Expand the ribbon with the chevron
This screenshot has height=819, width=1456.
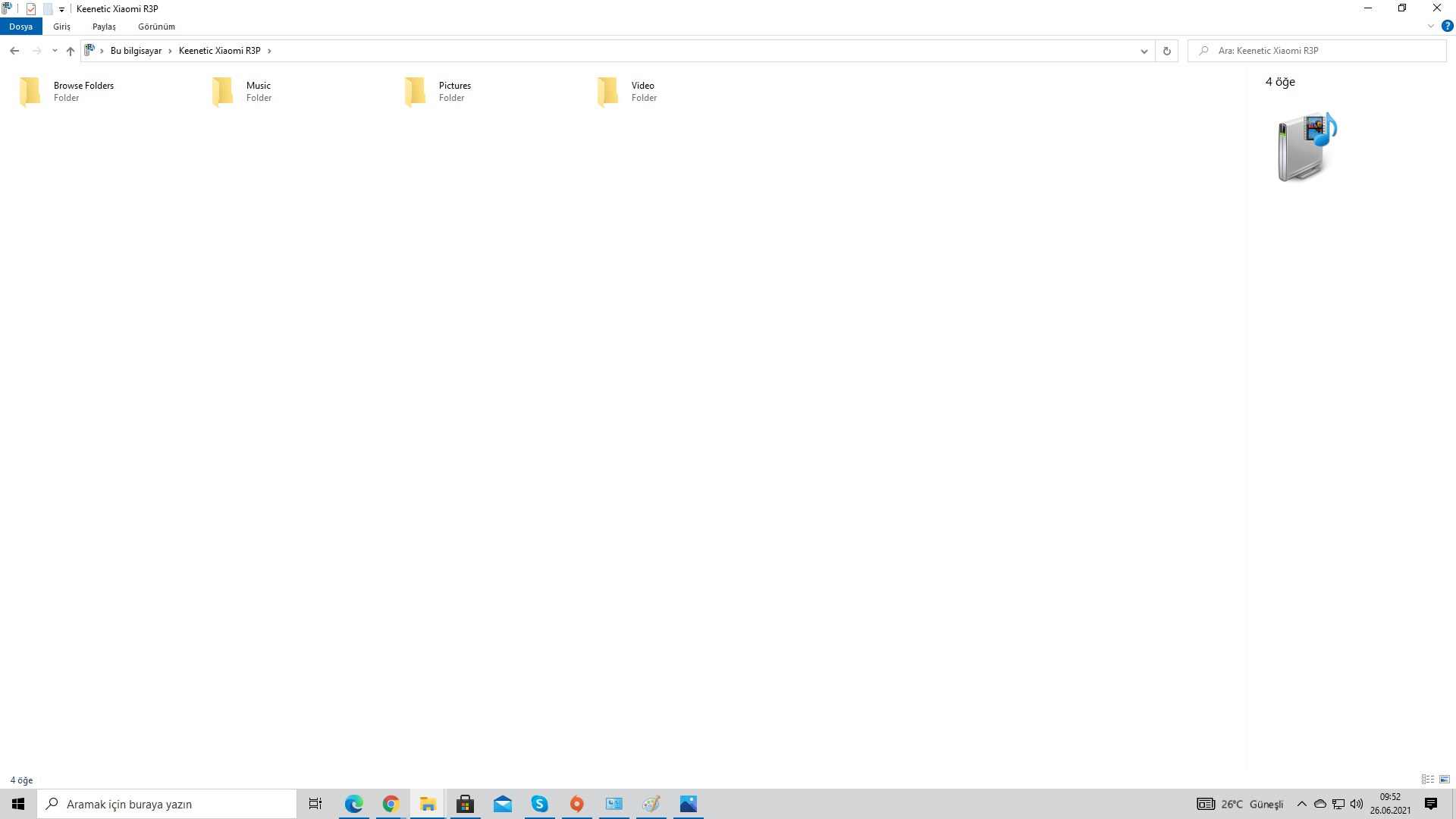(1431, 26)
